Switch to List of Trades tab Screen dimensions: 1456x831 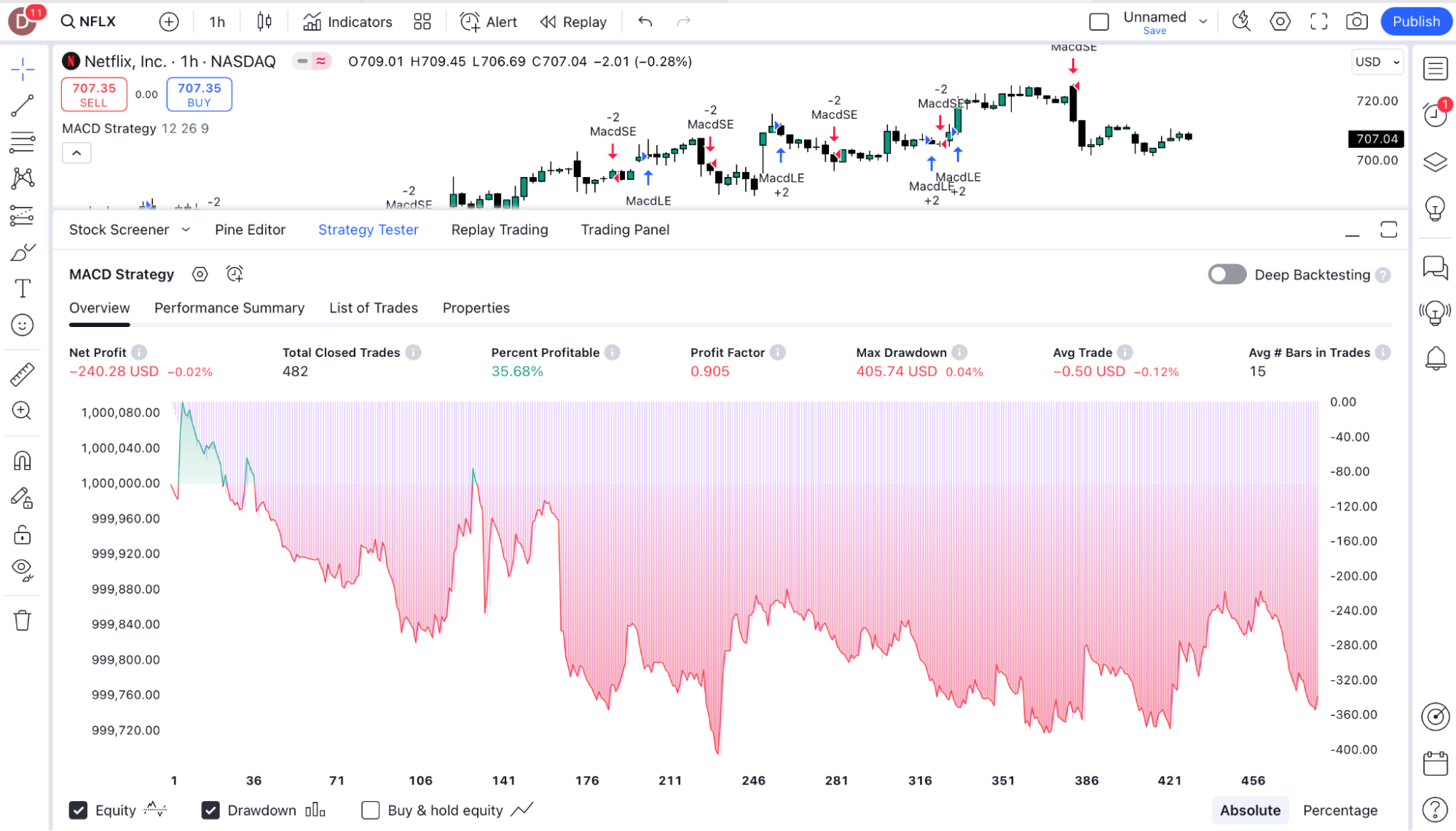coord(373,308)
